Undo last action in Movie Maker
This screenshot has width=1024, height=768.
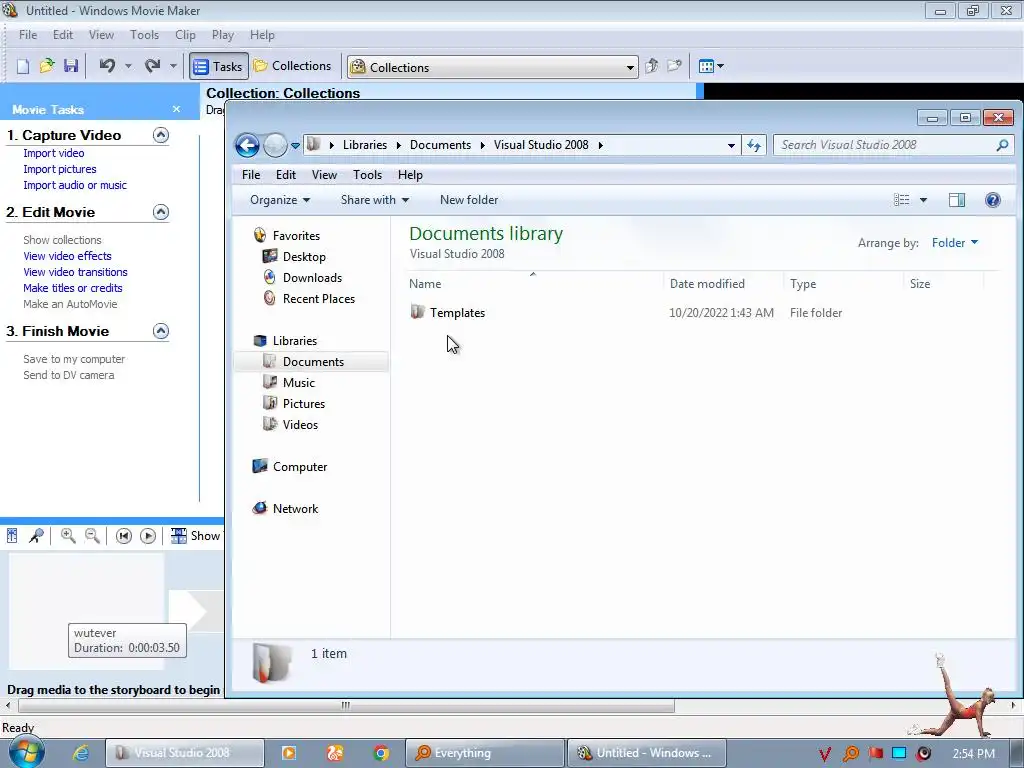click(x=107, y=66)
